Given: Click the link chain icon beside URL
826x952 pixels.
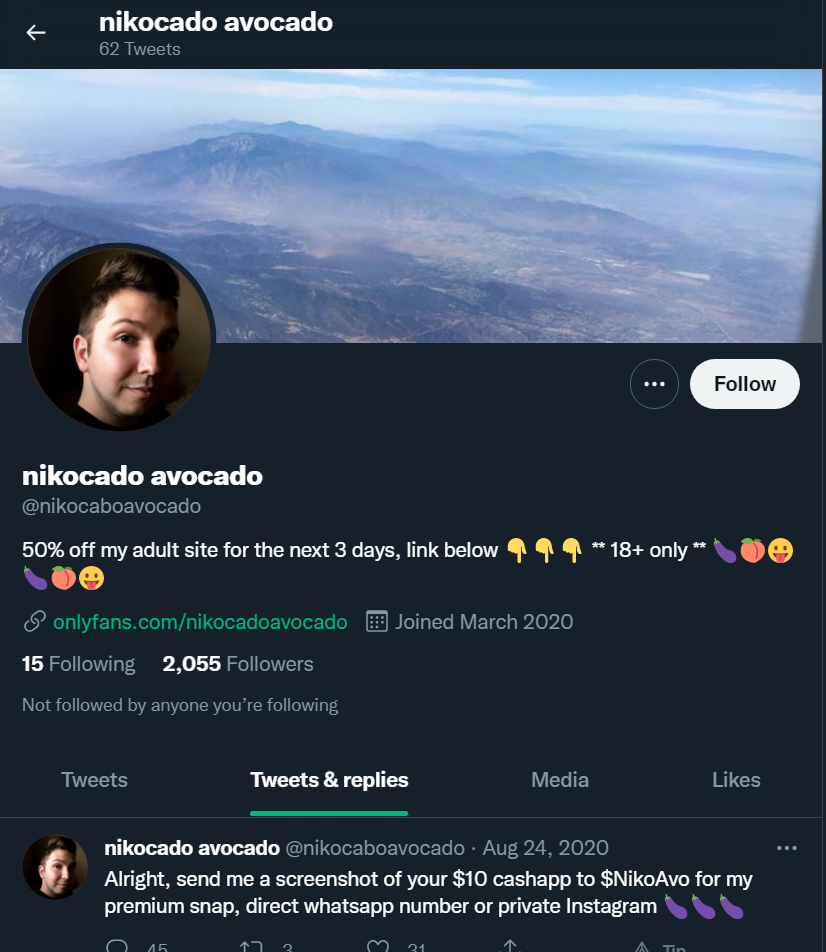Looking at the screenshot, I should click(35, 622).
